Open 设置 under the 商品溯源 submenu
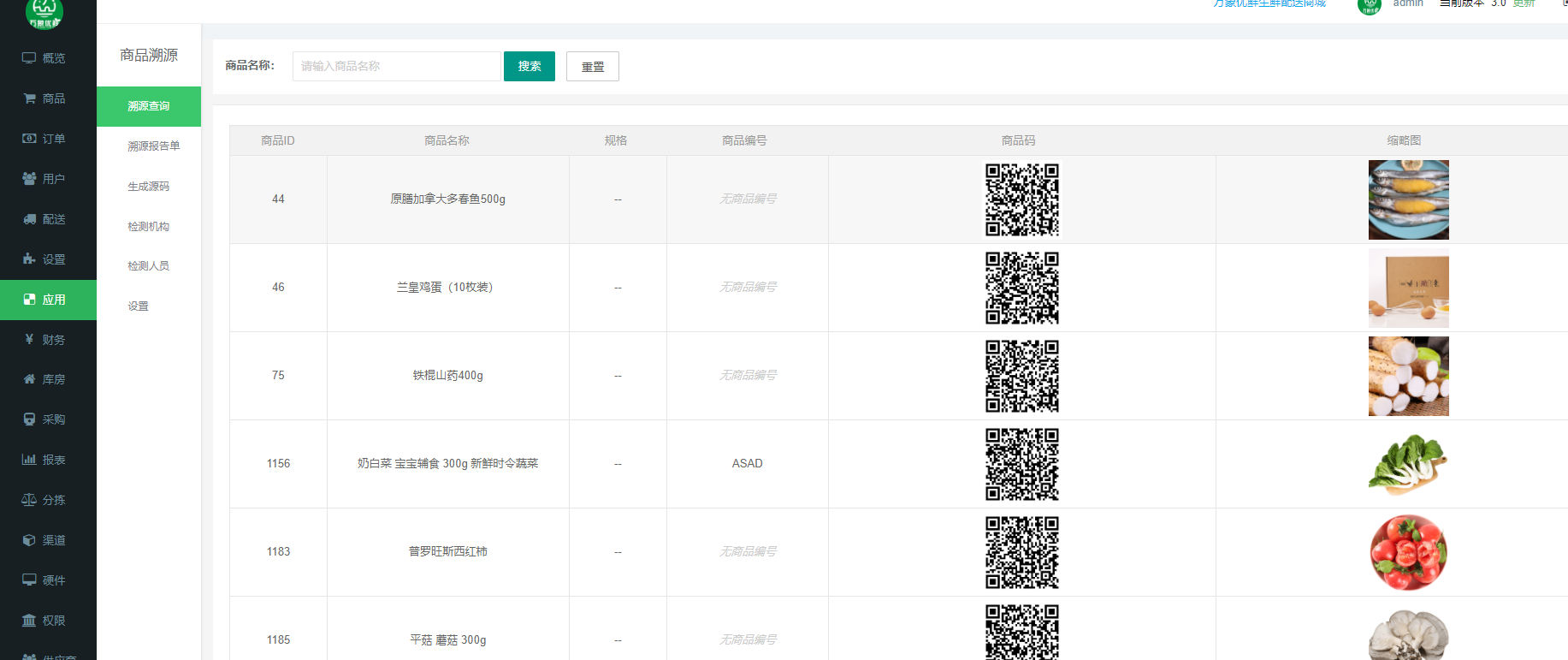 point(139,306)
